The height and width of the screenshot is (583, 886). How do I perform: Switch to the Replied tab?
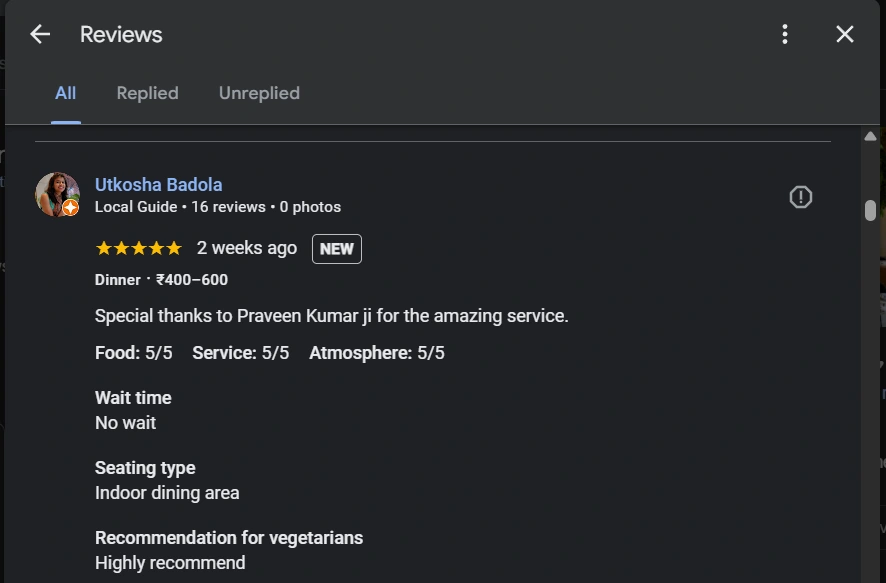(x=147, y=93)
